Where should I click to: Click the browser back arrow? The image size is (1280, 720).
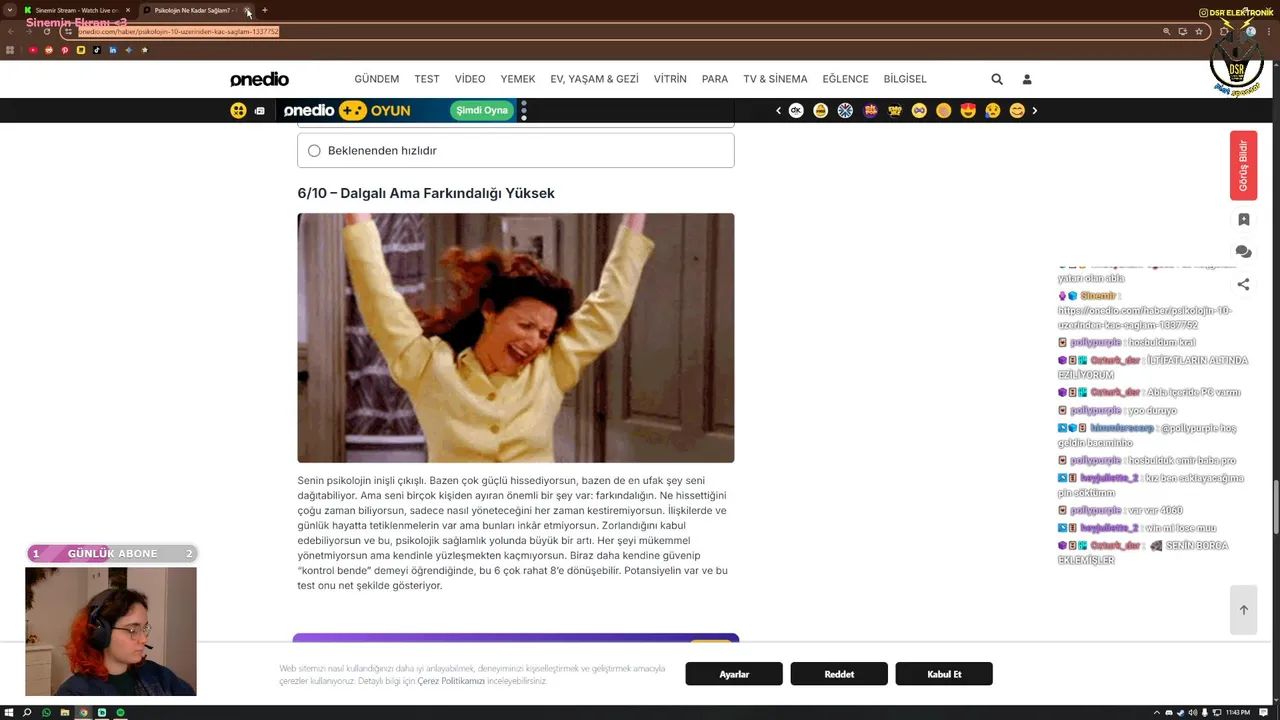coord(11,31)
